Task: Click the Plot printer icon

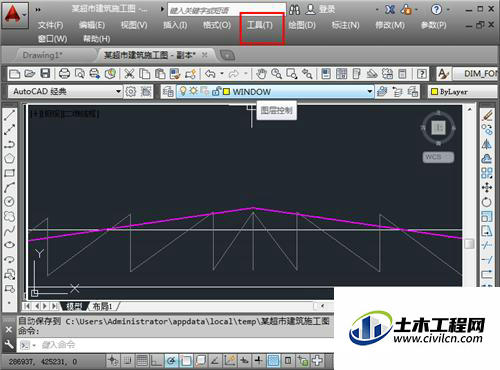Action: [x=64, y=74]
